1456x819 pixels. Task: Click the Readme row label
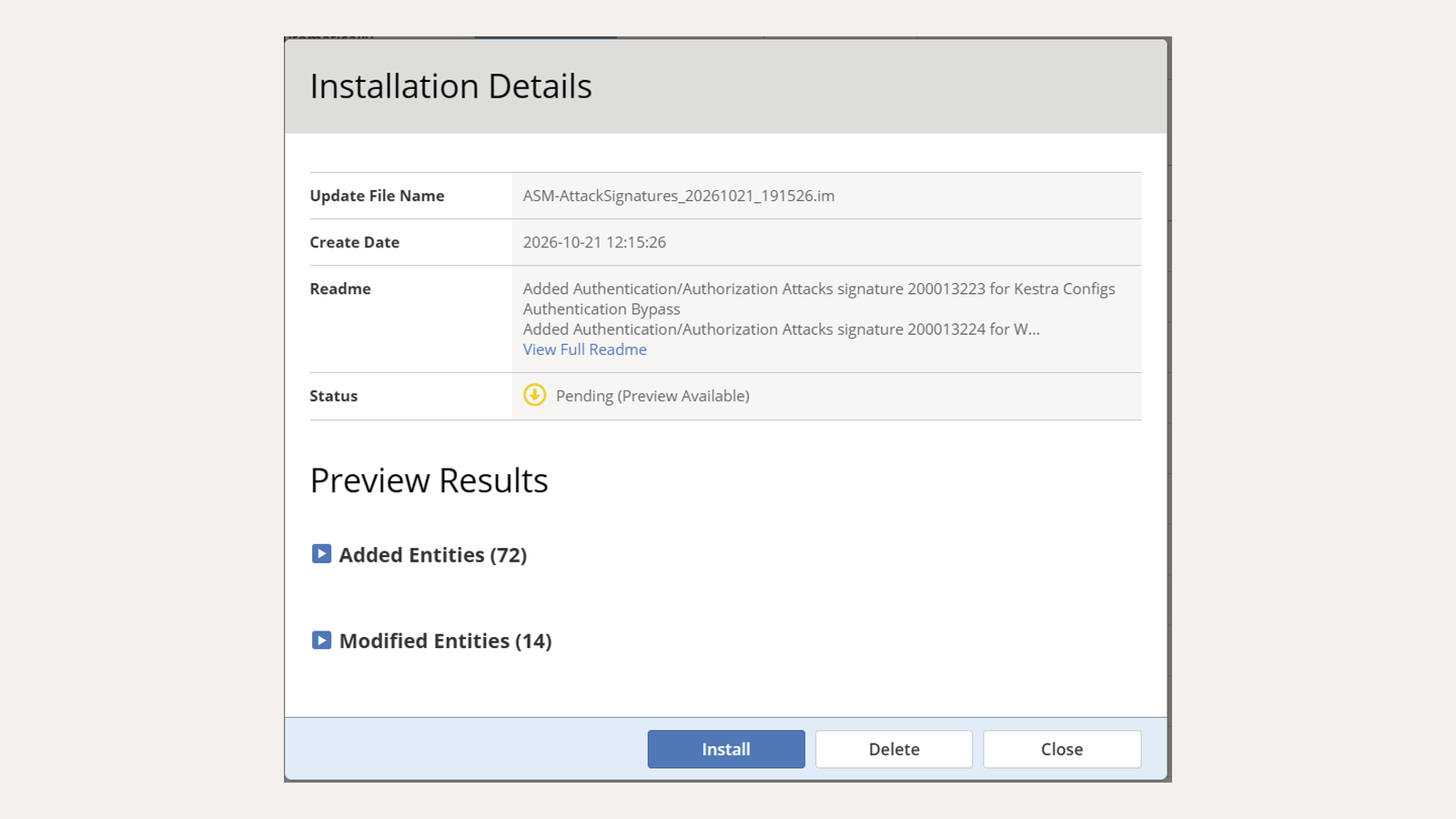tap(340, 288)
